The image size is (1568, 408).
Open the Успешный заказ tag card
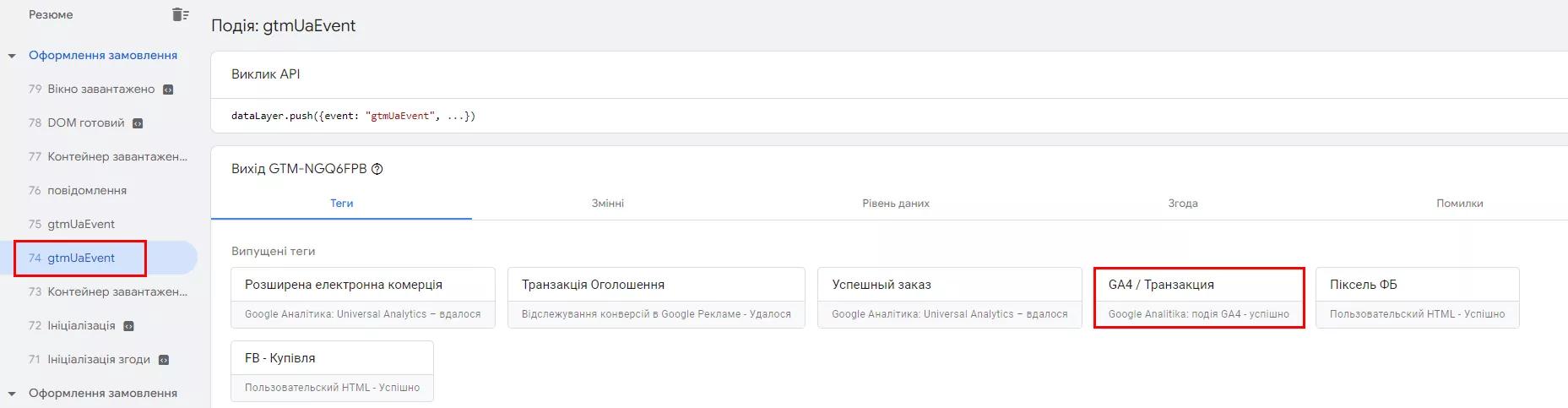coord(950,298)
